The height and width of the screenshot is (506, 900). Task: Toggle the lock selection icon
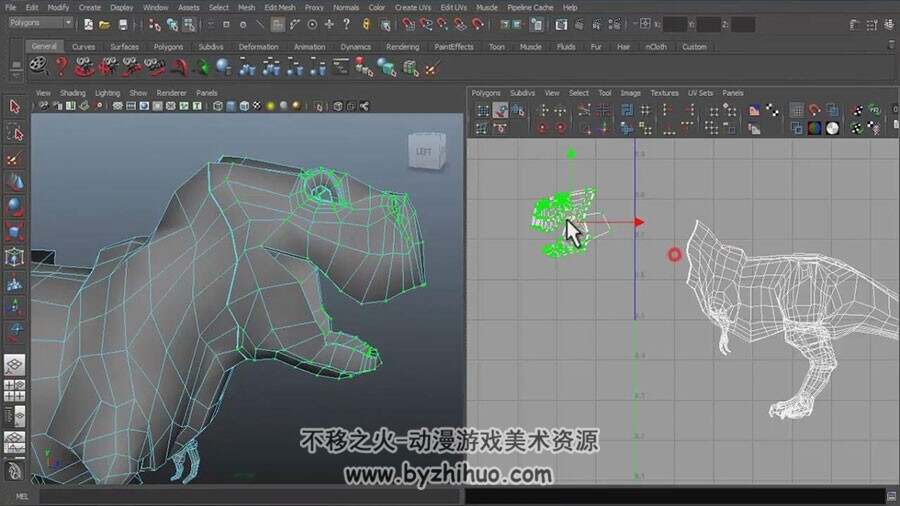coord(366,24)
